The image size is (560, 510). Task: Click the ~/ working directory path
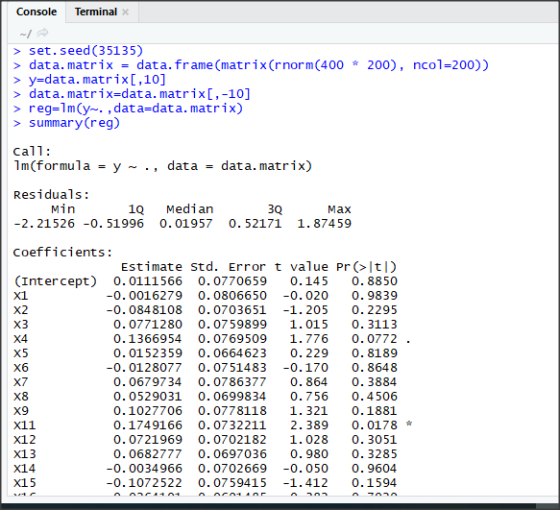pos(25,34)
